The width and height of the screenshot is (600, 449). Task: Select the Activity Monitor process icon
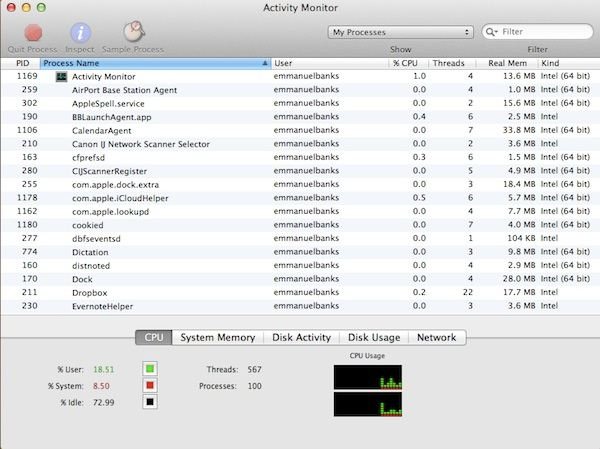pyautogui.click(x=61, y=77)
